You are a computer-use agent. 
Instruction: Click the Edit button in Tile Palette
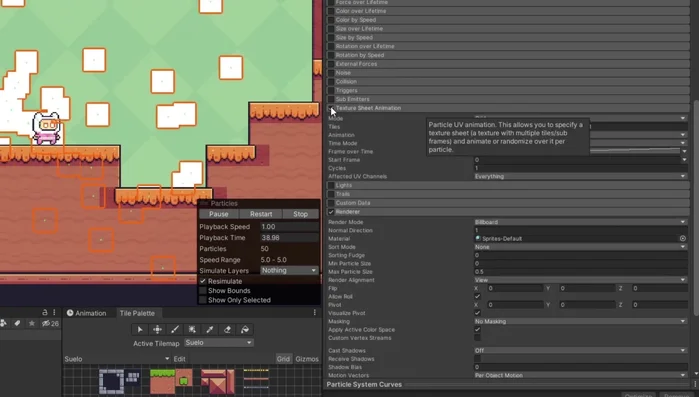180,359
